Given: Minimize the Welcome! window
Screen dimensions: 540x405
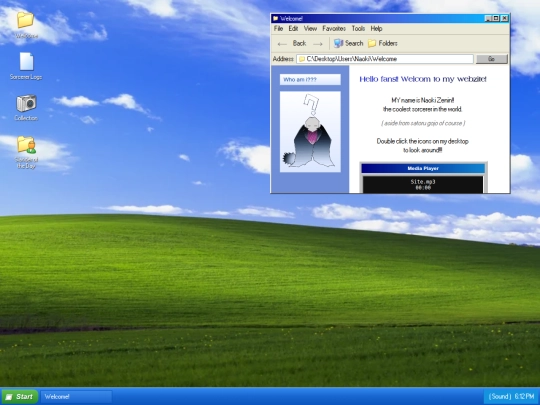Looking at the screenshot, I should pyautogui.click(x=488, y=19).
